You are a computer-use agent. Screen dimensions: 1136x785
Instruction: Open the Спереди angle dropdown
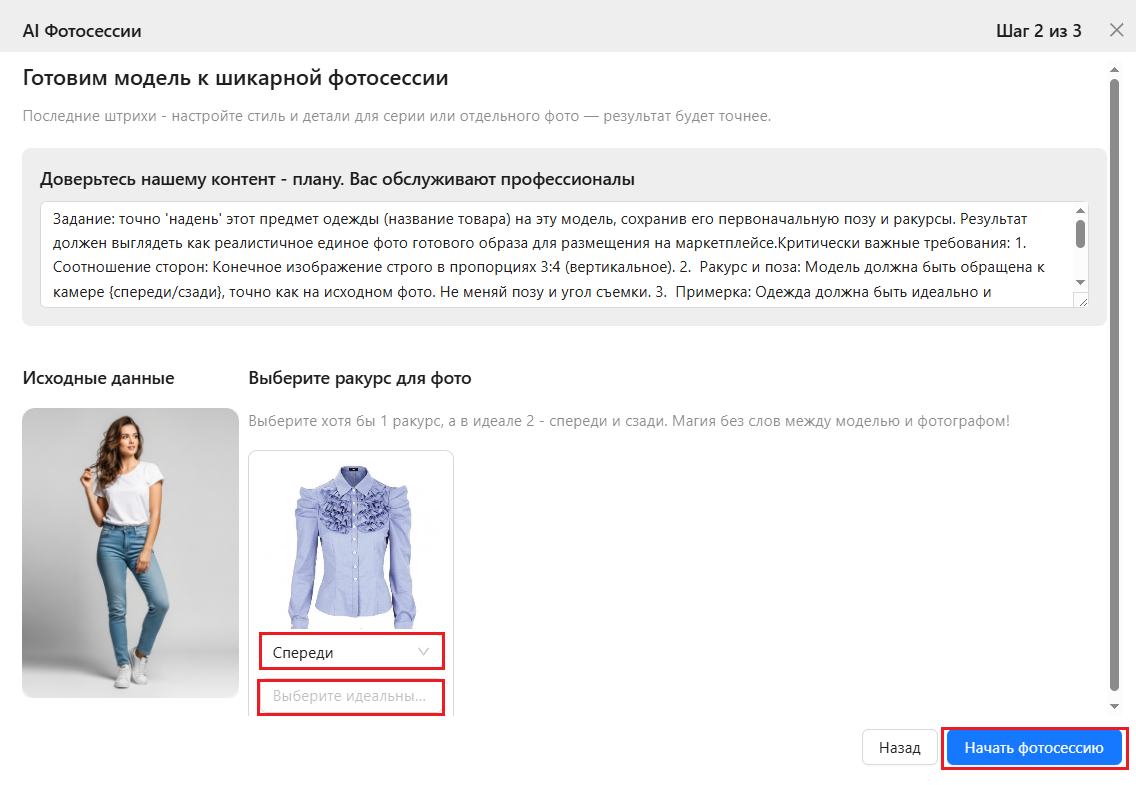340,652
